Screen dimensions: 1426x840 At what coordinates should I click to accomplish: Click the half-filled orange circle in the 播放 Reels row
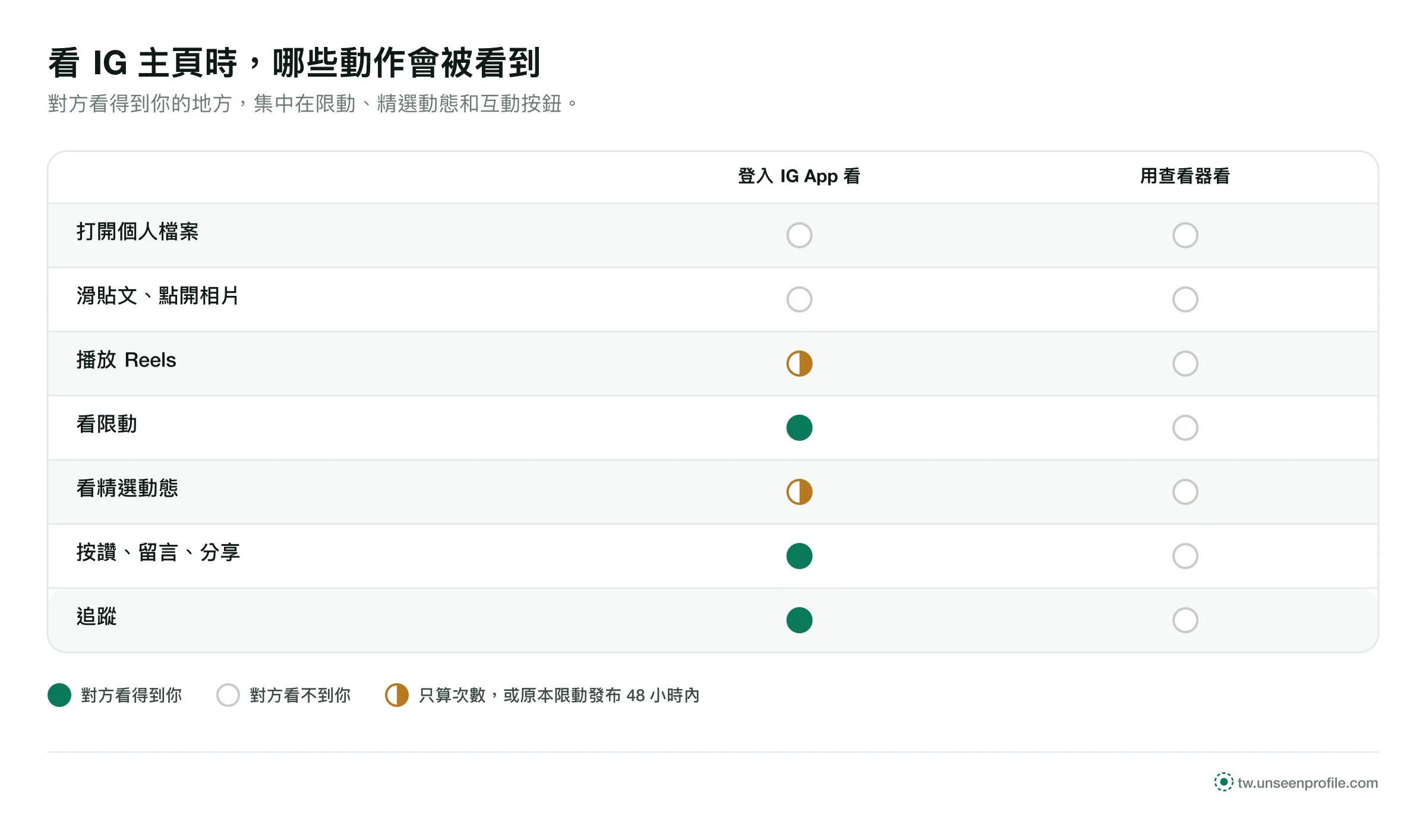click(799, 364)
